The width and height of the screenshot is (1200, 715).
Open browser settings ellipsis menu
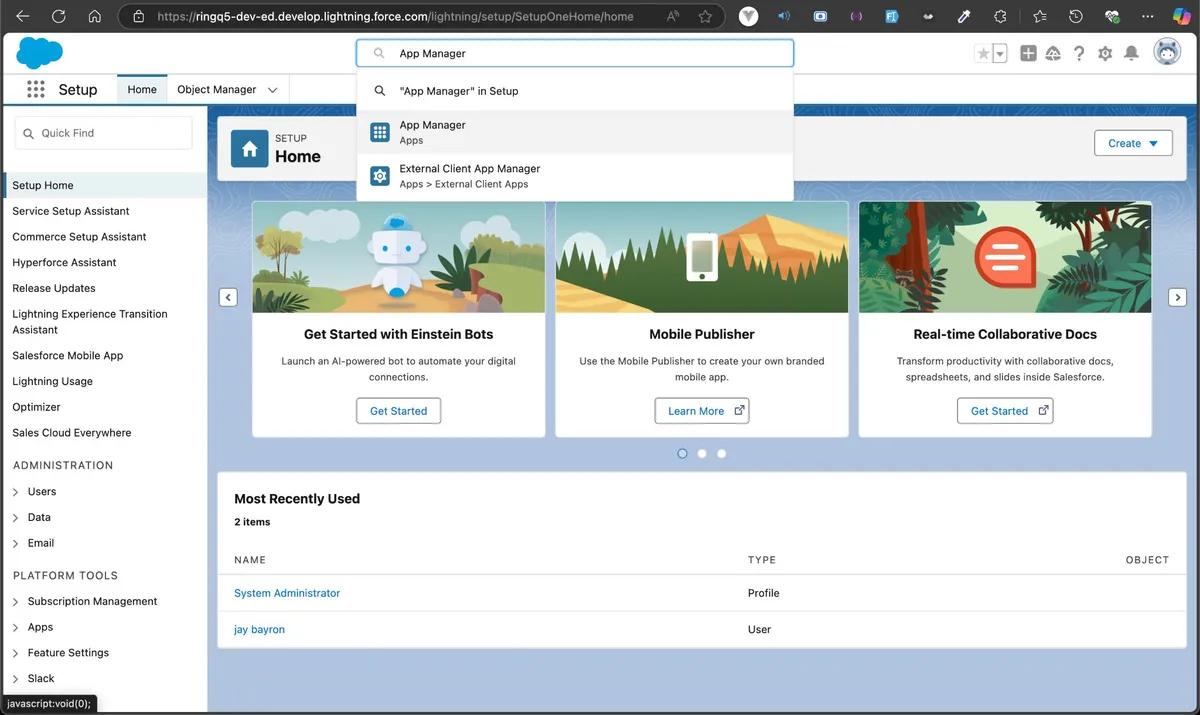(1147, 16)
